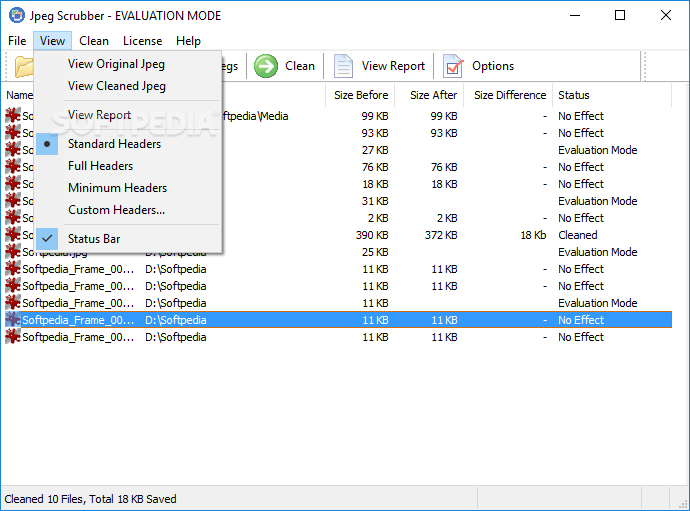Viewport: 690px width, 511px height.
Task: Maximize the Jpeg Scrubber window
Action: click(620, 15)
